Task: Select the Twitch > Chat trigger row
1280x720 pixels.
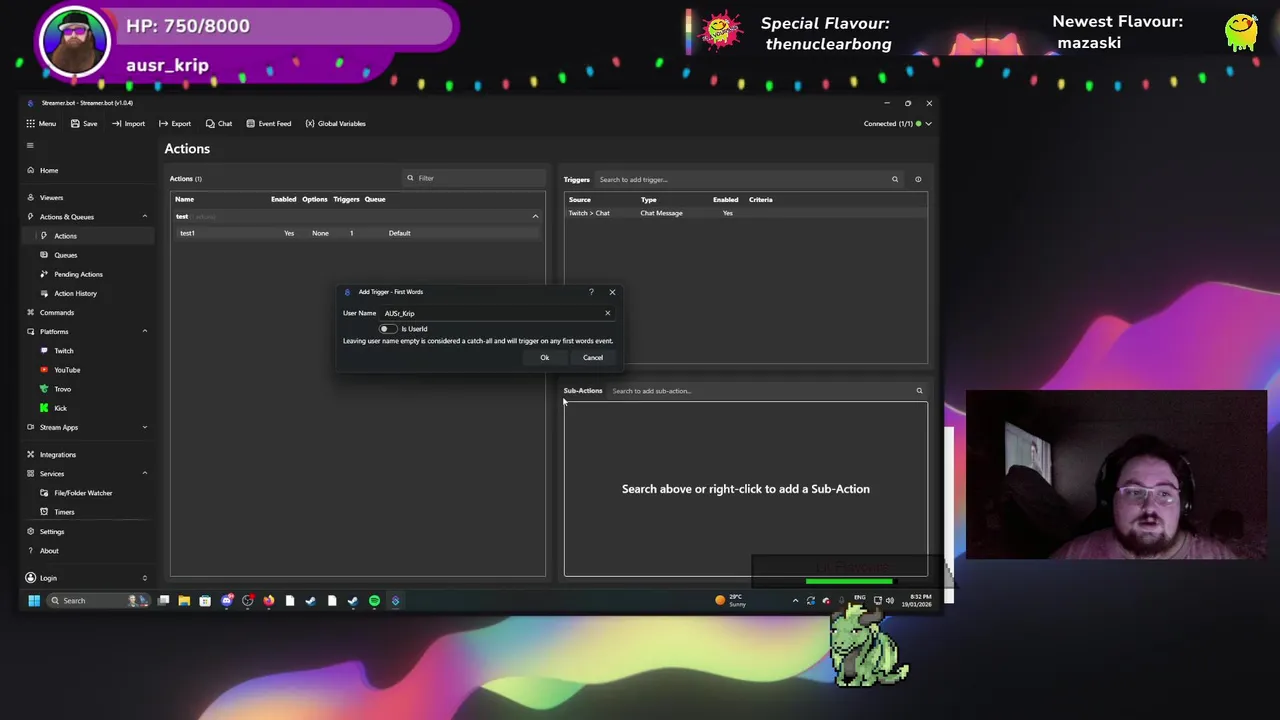Action: point(745,213)
